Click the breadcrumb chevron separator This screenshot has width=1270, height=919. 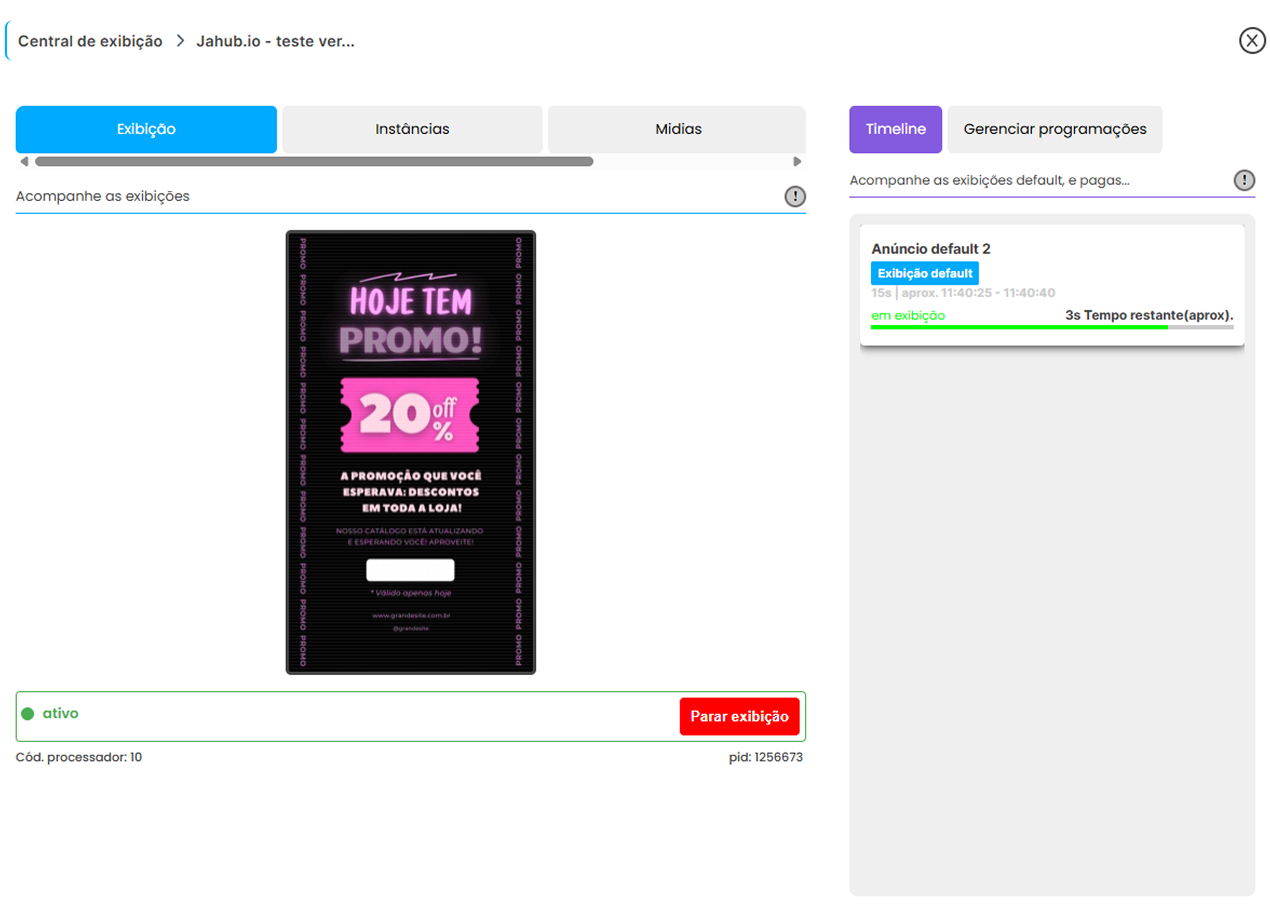pyautogui.click(x=180, y=41)
